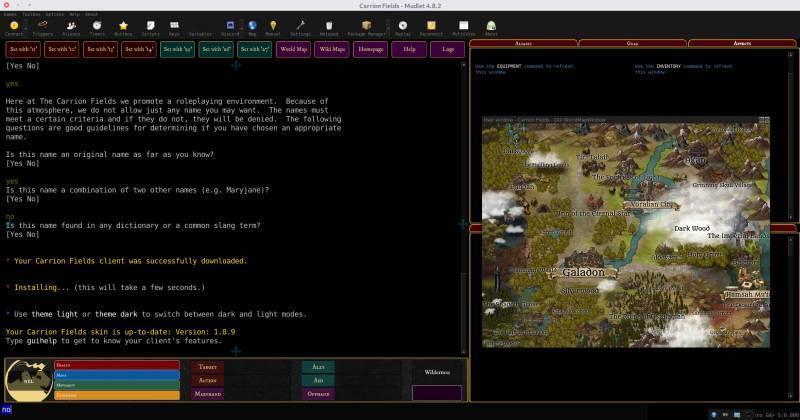Click the Discord toolbar icon
Screen dimensions: 800x420
tap(231, 27)
